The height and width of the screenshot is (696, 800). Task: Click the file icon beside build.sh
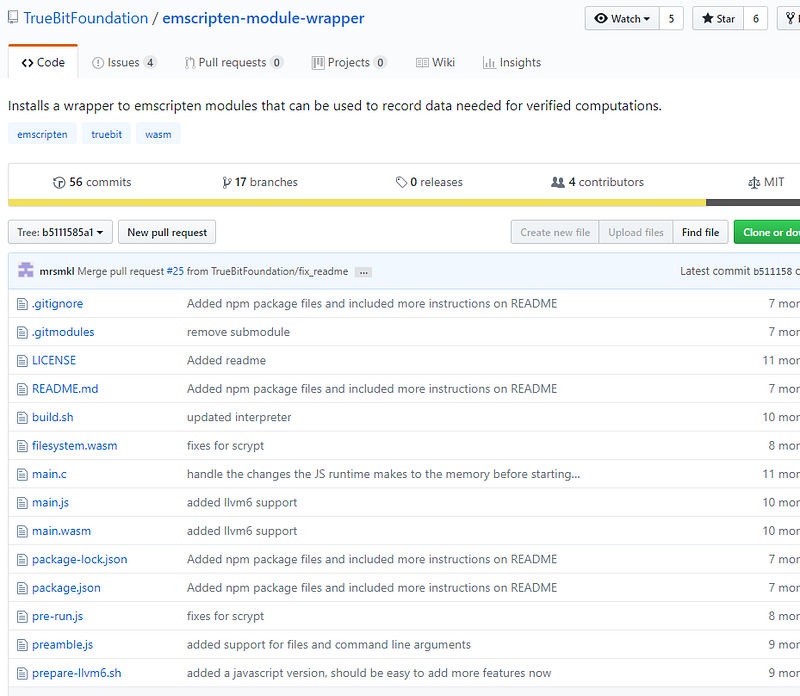23,417
